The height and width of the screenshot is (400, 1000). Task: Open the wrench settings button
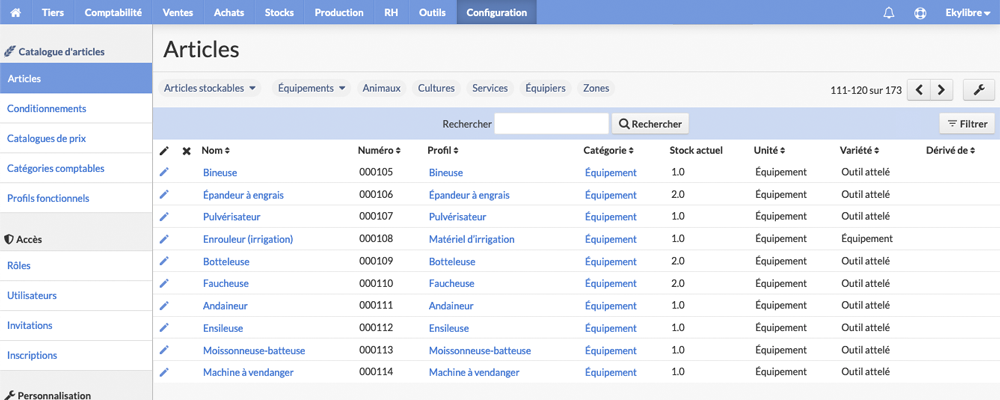coord(979,90)
